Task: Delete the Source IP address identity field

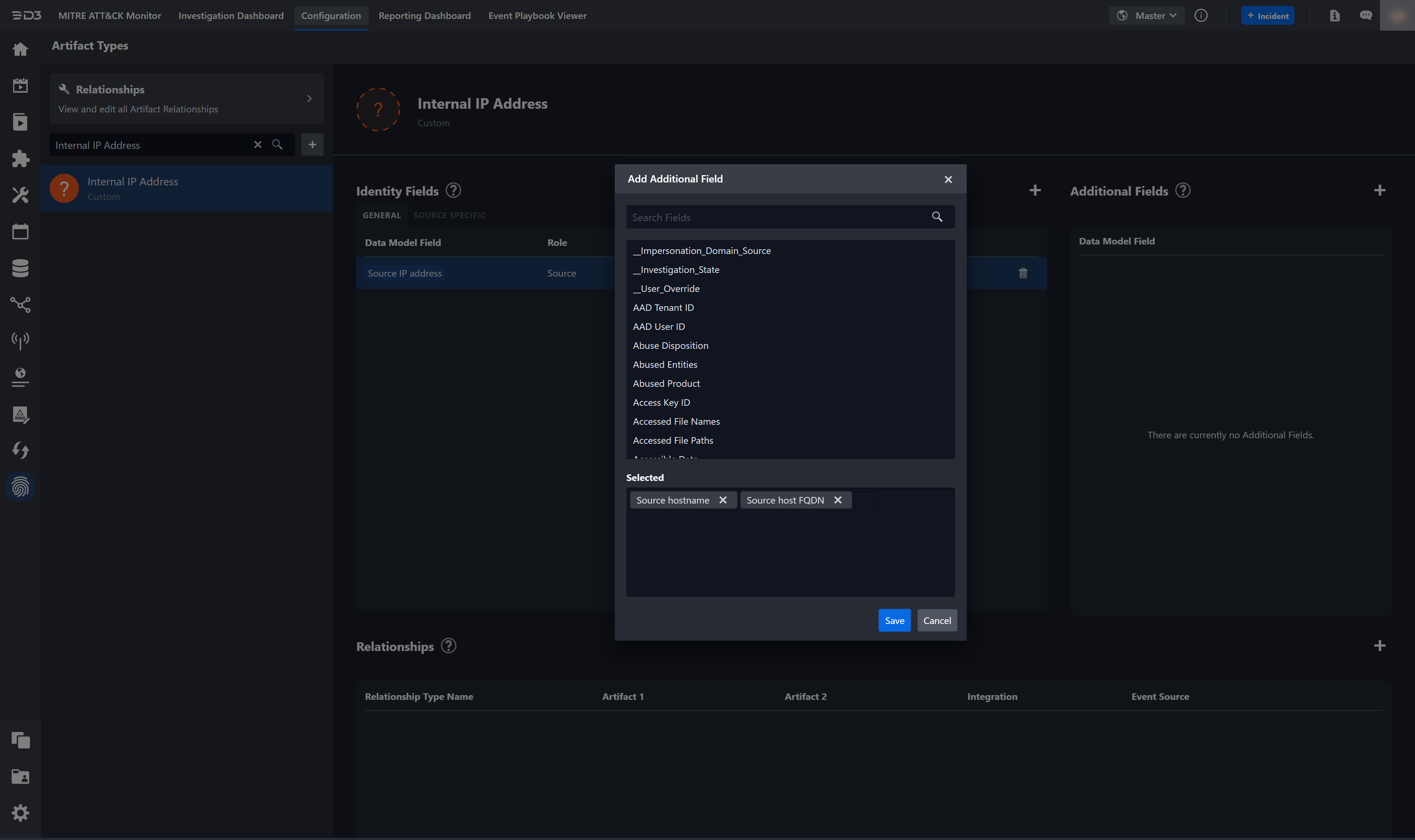Action: (x=1023, y=273)
